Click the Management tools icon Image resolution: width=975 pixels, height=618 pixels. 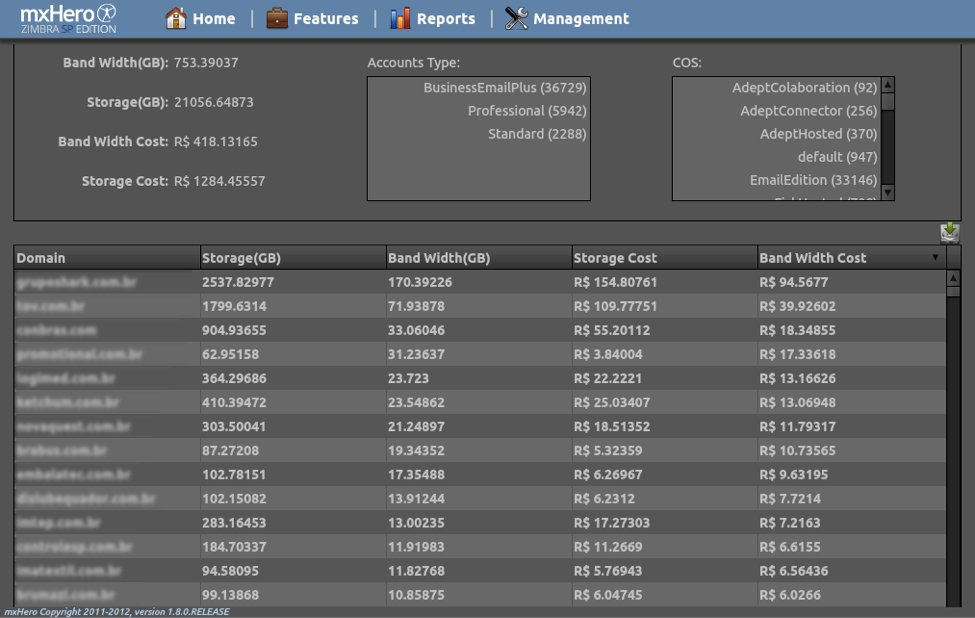(516, 18)
